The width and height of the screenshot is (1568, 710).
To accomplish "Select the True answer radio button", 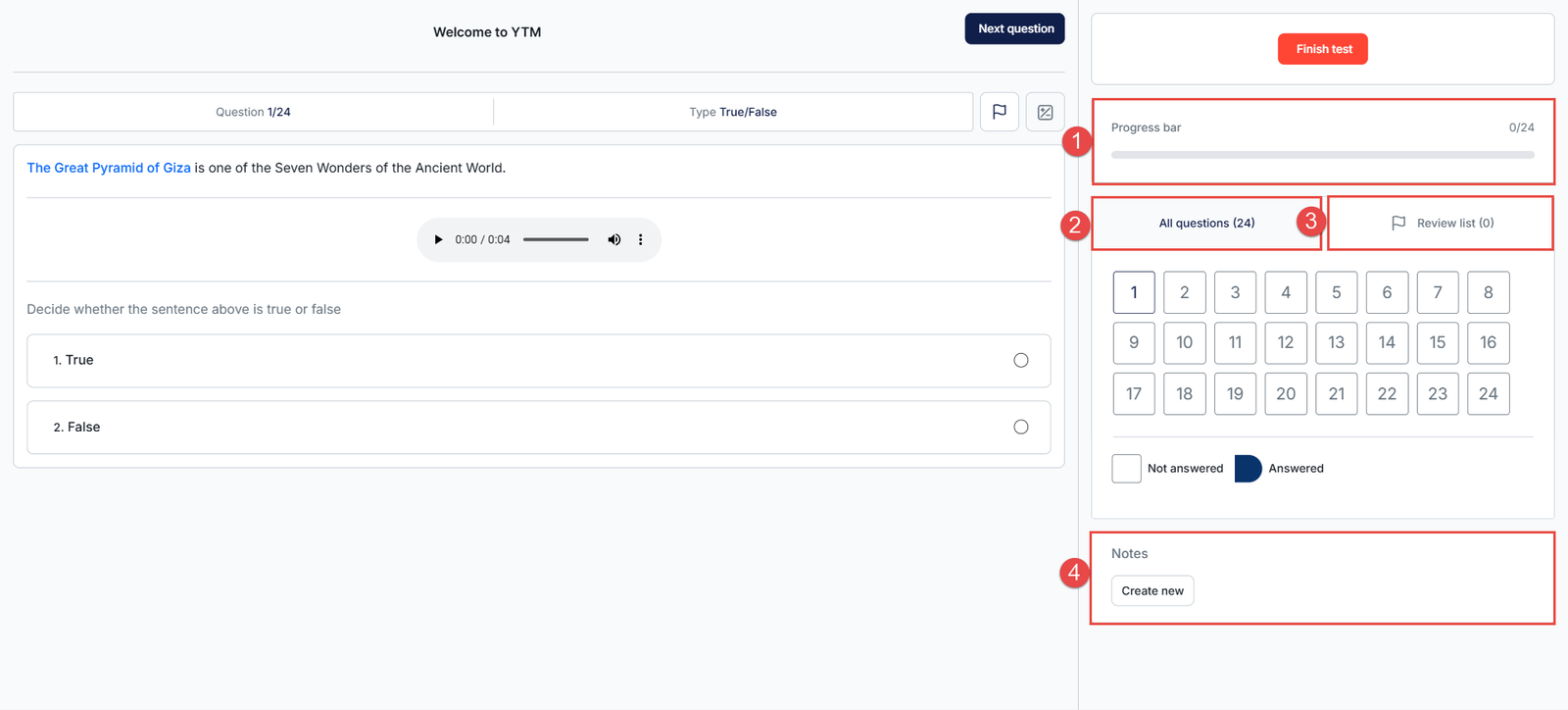I will point(1020,360).
